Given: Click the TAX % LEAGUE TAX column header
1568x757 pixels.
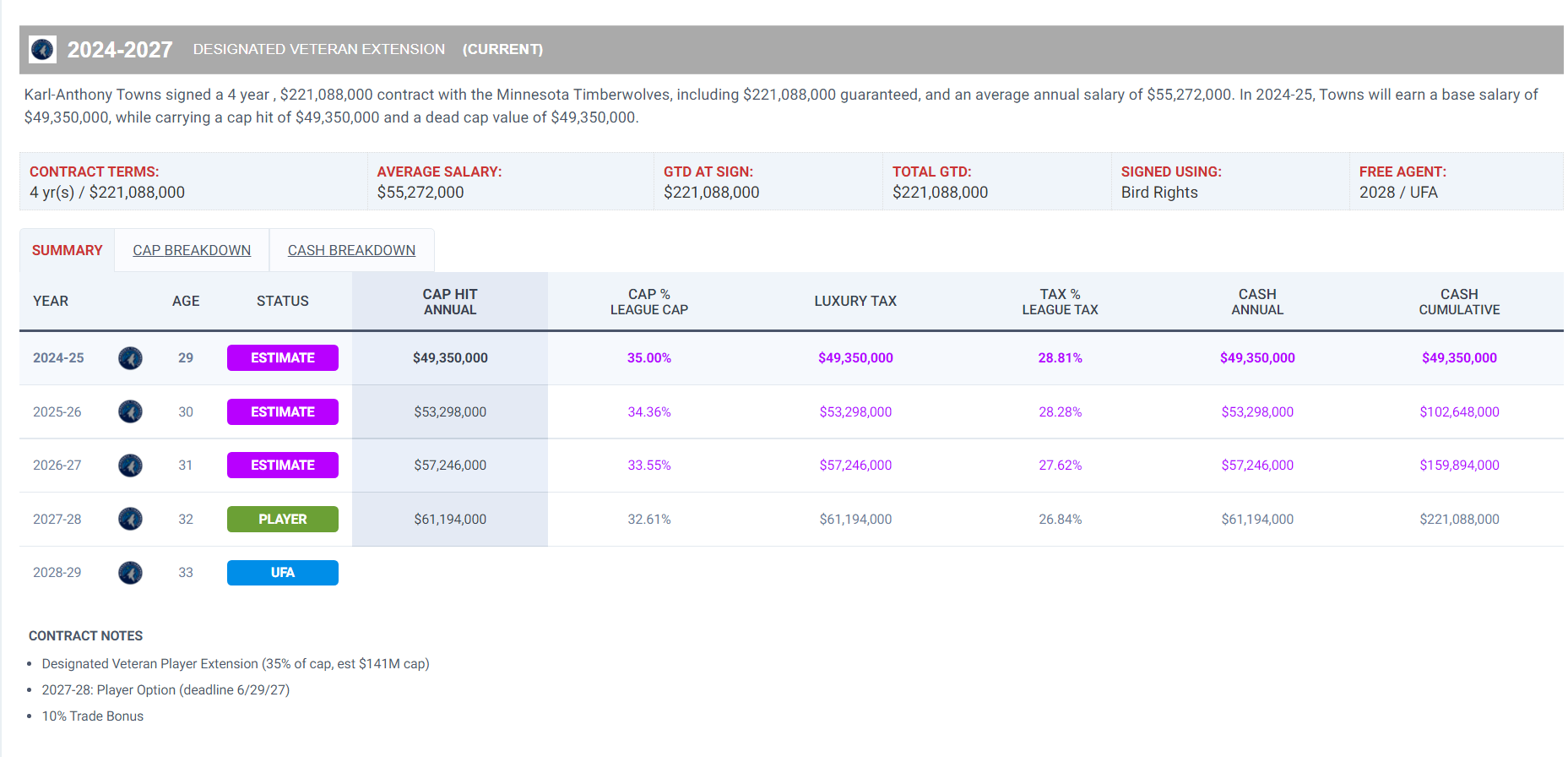Looking at the screenshot, I should 1061,302.
